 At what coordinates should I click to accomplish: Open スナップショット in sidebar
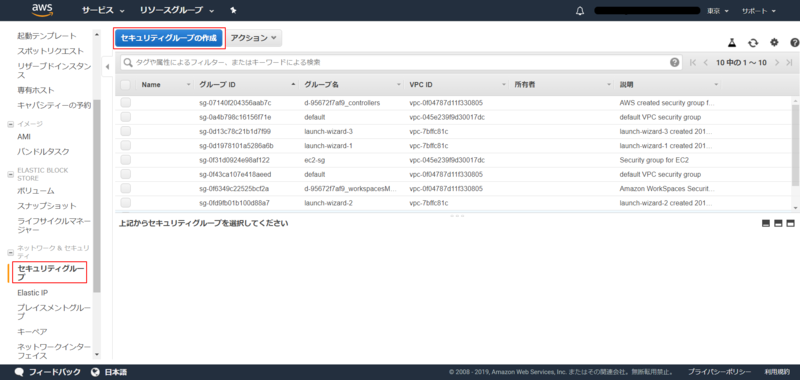pos(47,206)
